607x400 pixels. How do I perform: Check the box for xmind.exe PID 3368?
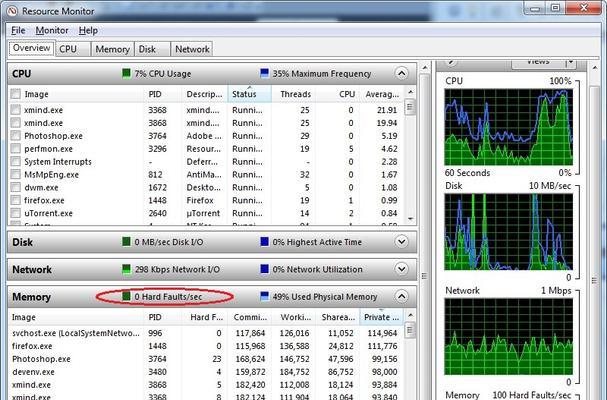pos(15,110)
